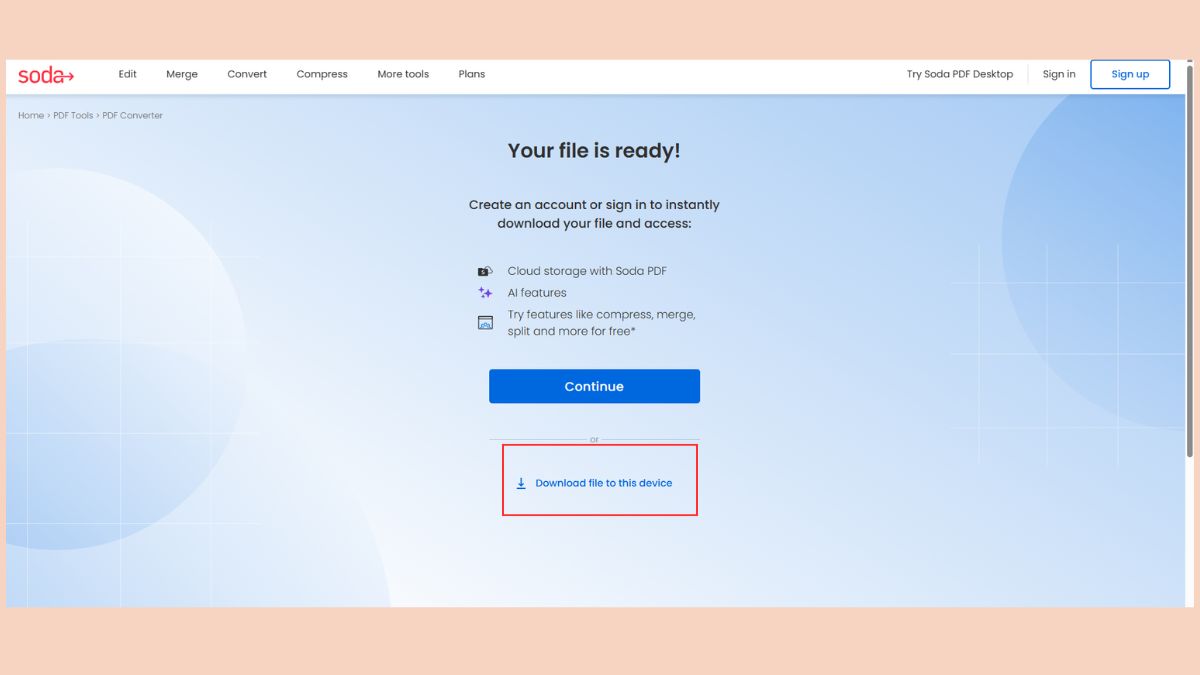Click the download arrow icon
Viewport: 1200px width, 675px height.
point(521,483)
